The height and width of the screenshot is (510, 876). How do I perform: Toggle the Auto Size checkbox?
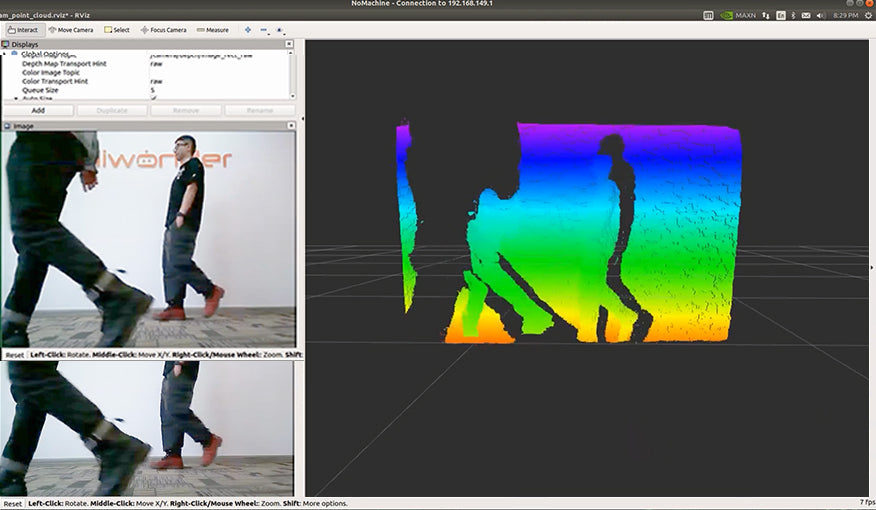point(154,99)
